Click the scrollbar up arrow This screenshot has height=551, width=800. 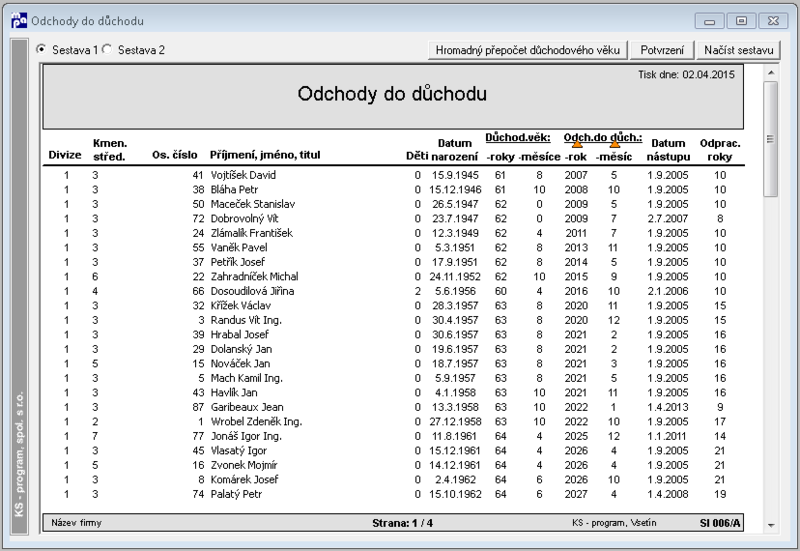(x=771, y=73)
